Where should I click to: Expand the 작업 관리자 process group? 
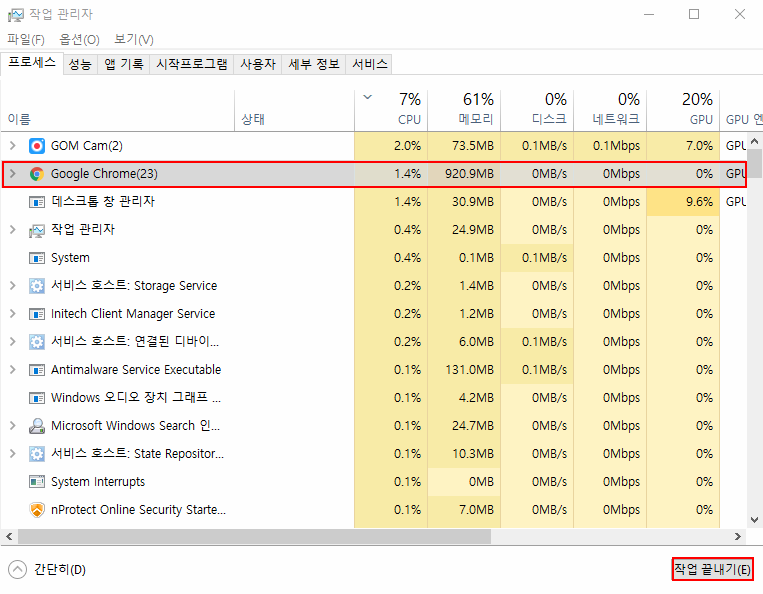pos(13,230)
